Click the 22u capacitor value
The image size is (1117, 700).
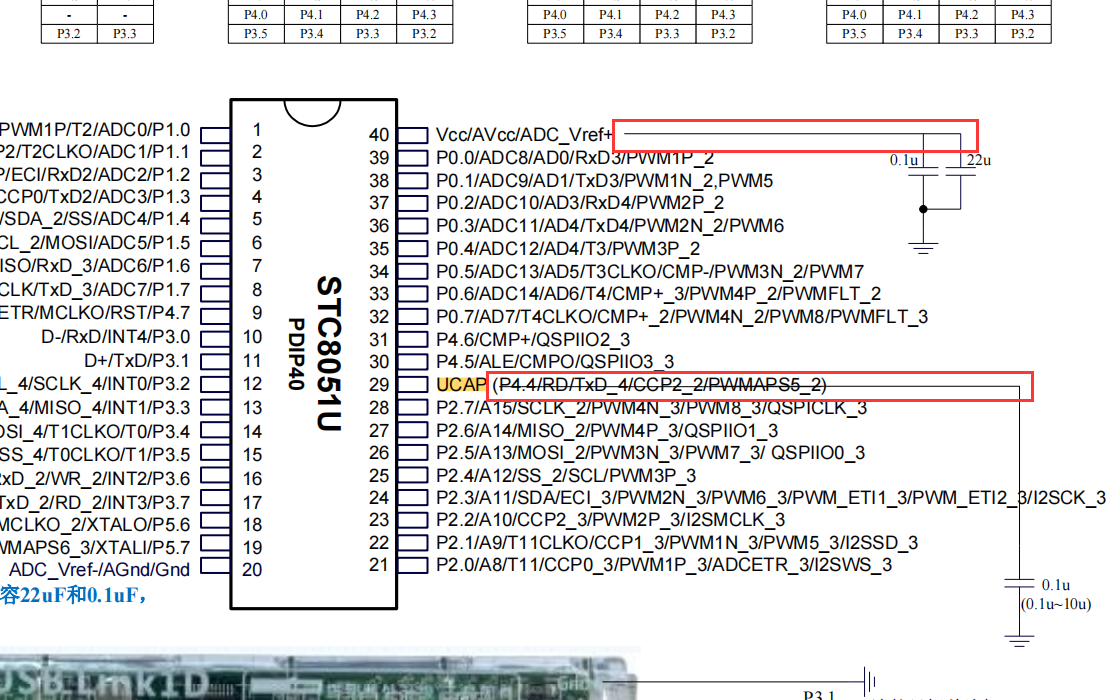[x=979, y=160]
